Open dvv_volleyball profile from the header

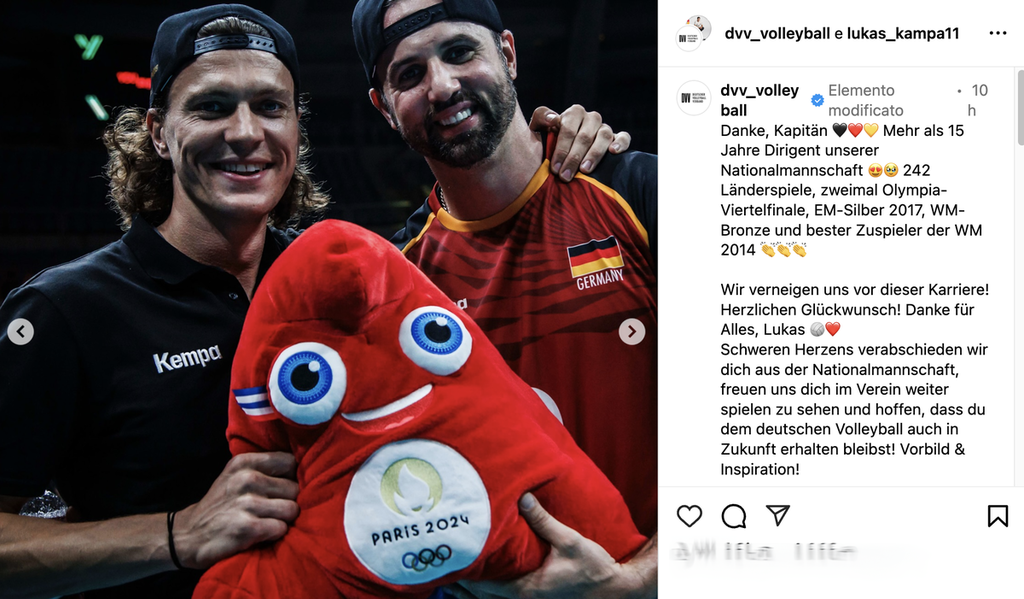(777, 33)
